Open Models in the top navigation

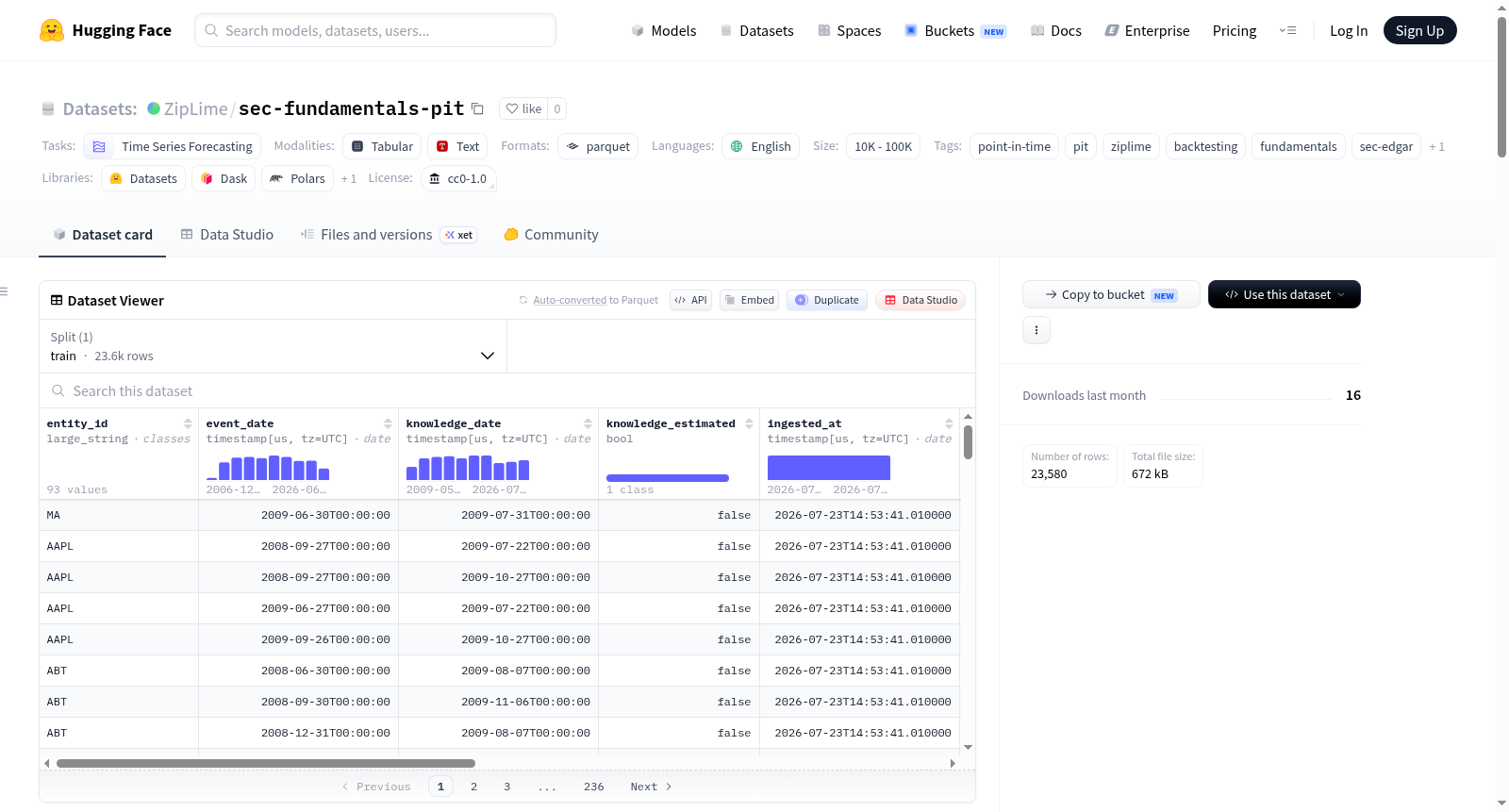664,31
